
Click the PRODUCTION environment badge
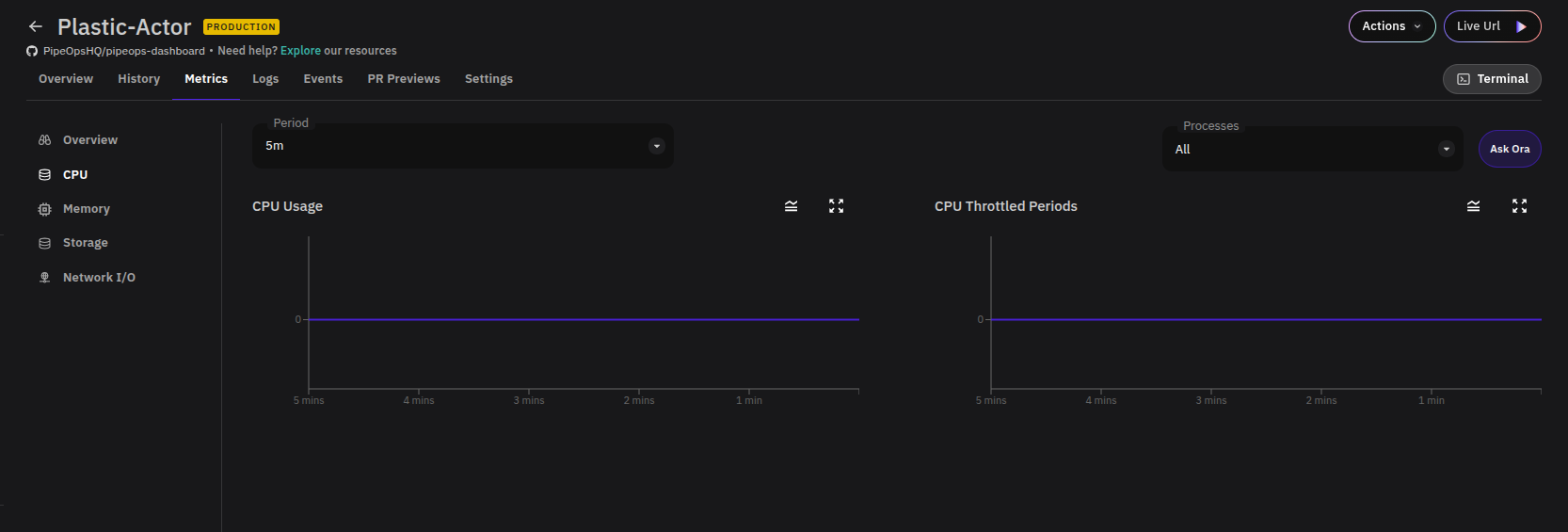point(241,27)
